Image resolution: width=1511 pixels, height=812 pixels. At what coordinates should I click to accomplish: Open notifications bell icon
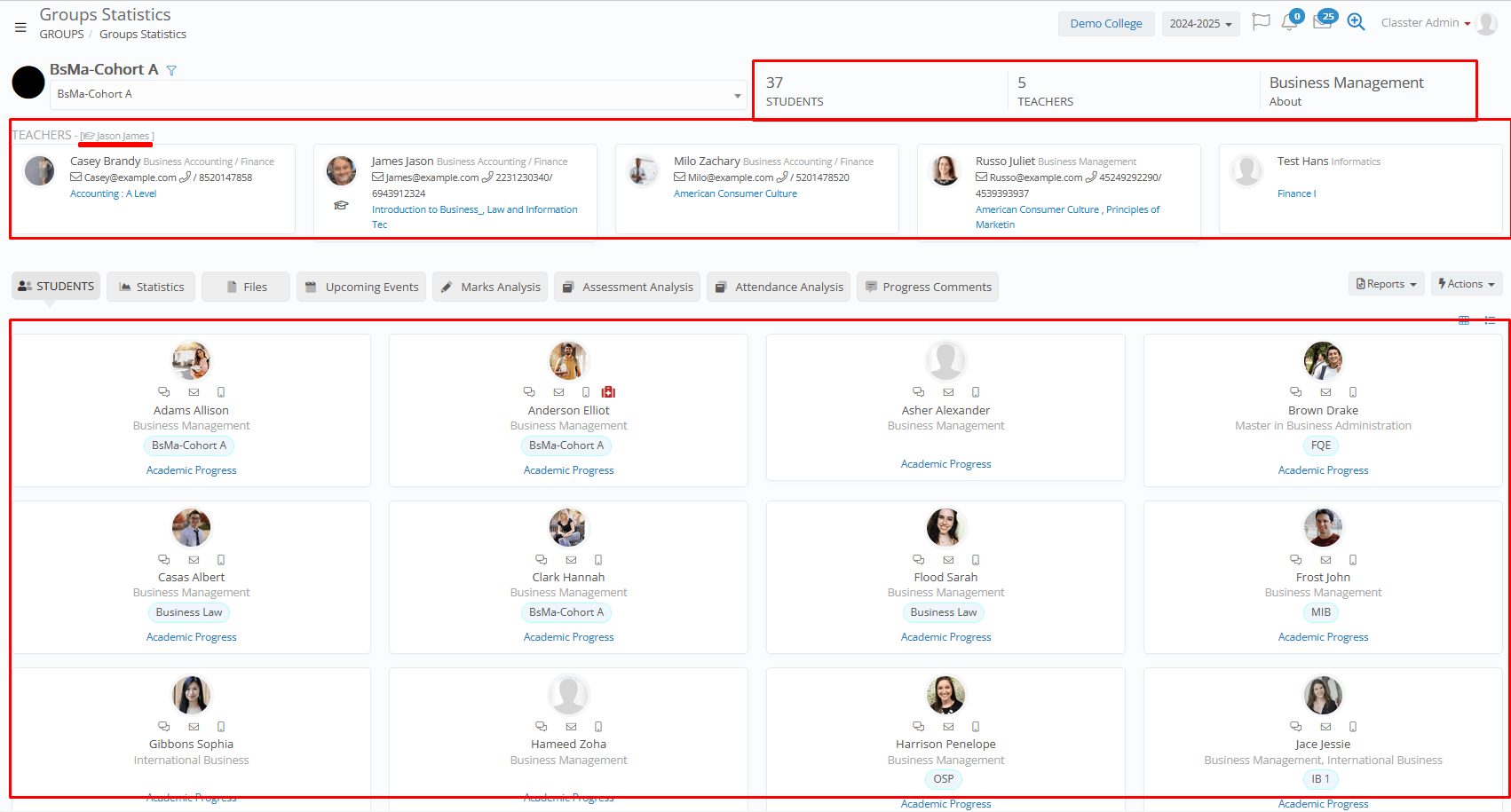[x=1289, y=23]
